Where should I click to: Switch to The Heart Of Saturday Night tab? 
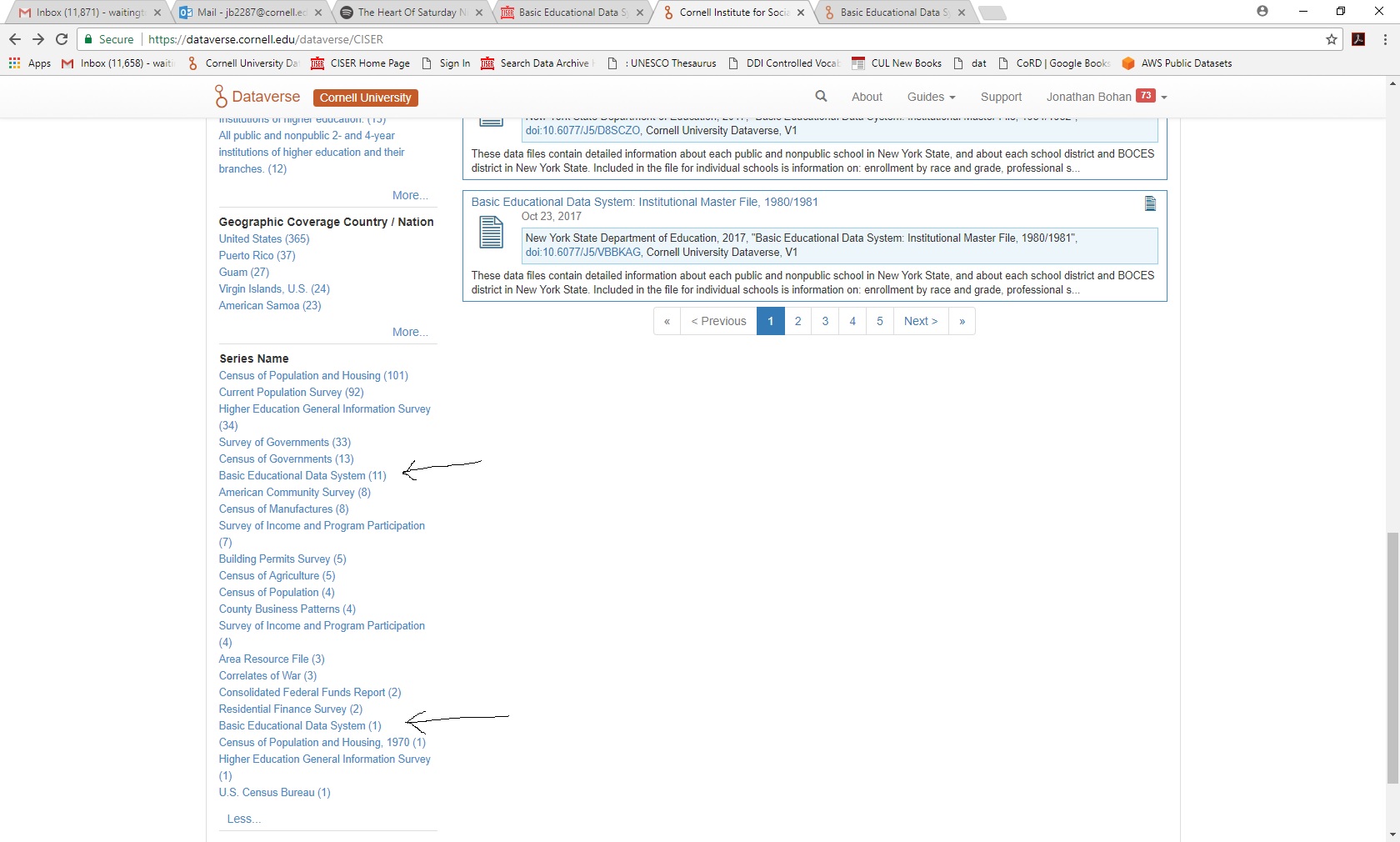click(412, 13)
